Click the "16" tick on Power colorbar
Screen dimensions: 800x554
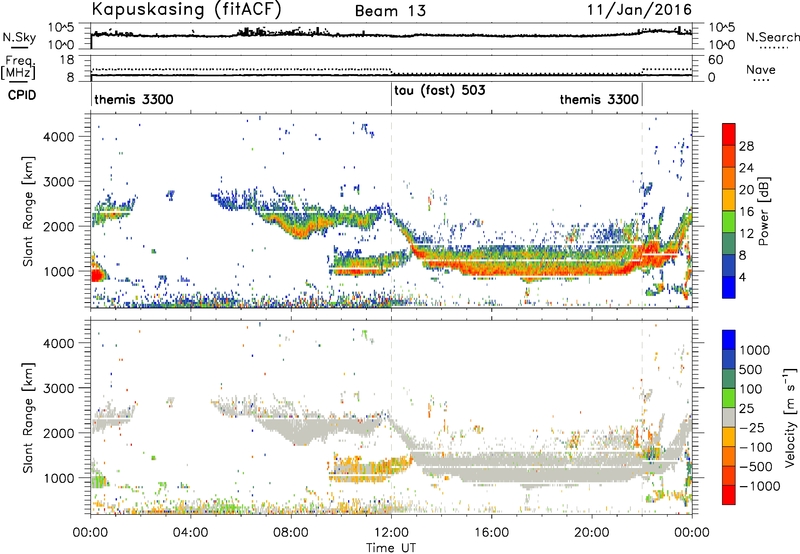(x=746, y=212)
